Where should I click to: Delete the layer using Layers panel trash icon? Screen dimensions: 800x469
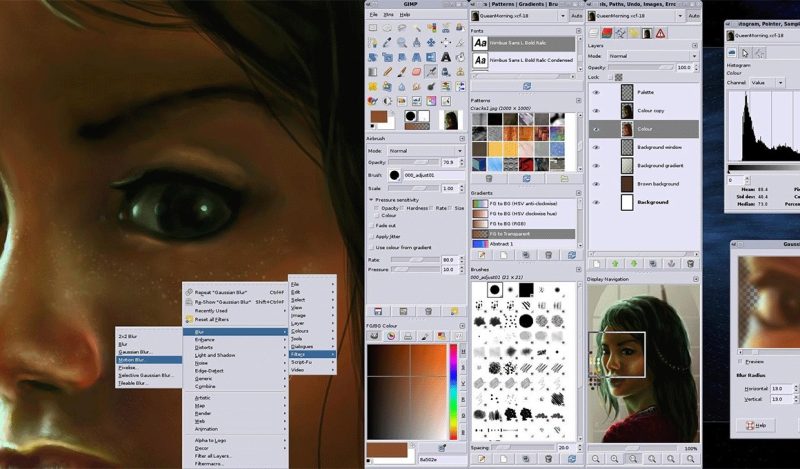(x=690, y=264)
